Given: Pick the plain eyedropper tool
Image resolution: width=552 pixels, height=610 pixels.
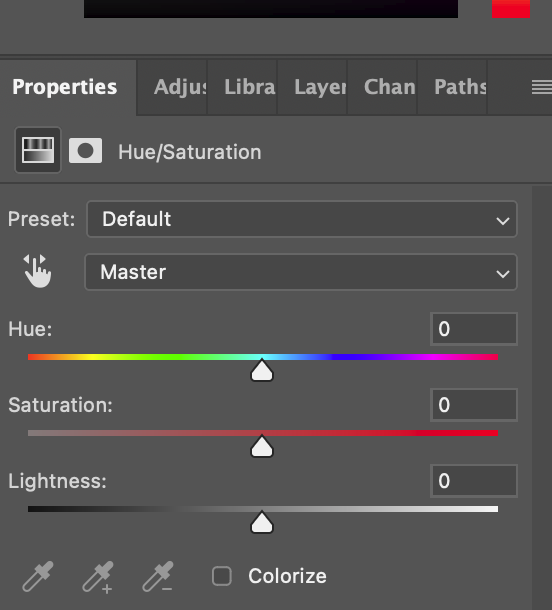Looking at the screenshot, I should [38, 577].
